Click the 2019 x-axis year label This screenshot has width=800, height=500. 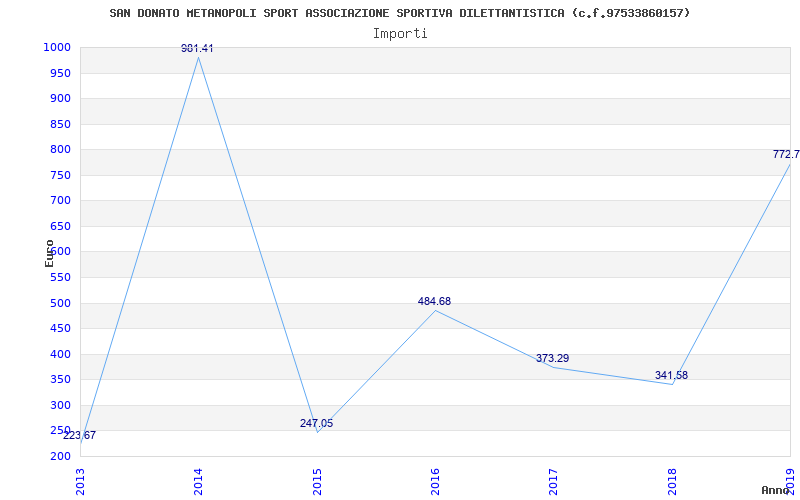click(x=790, y=481)
